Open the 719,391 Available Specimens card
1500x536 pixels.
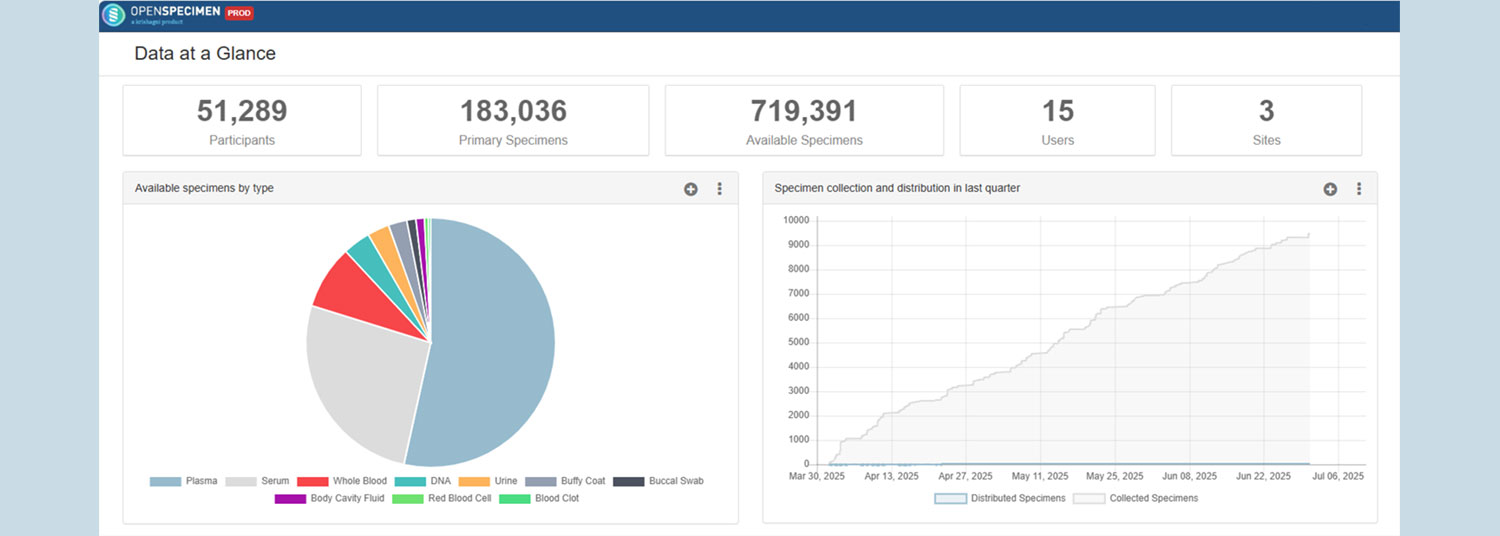tap(804, 120)
